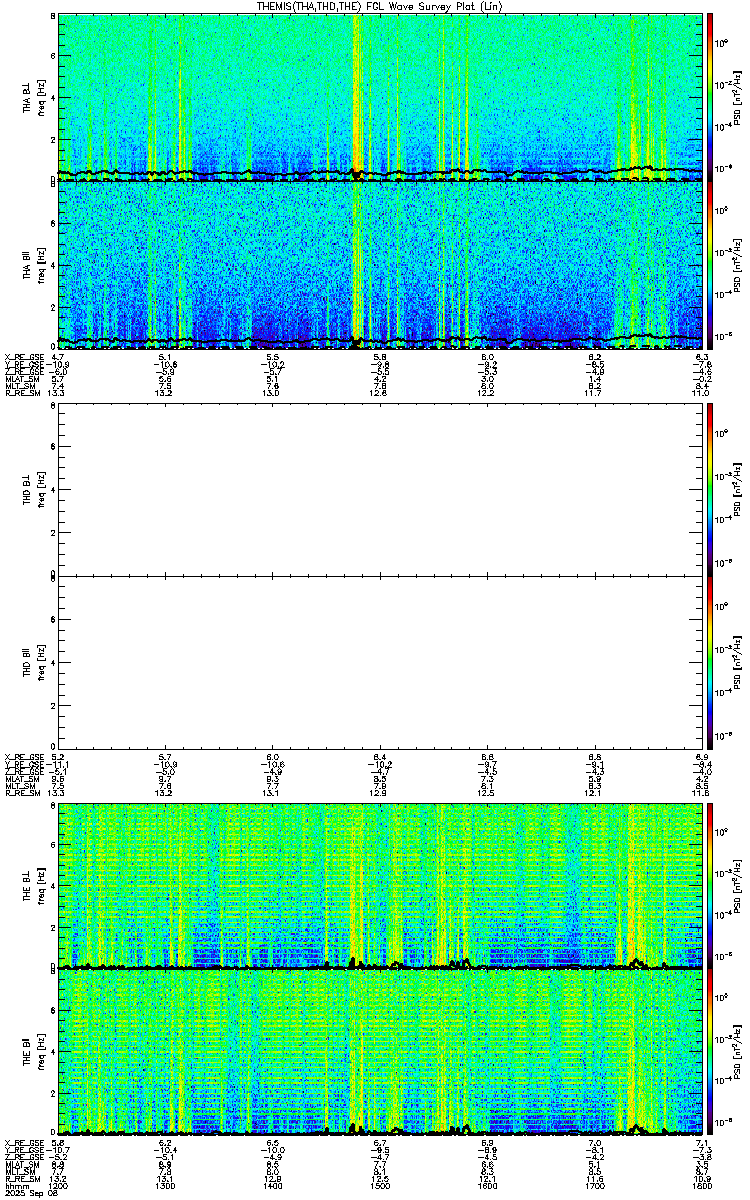Screen dimensions: 750x1200
Task: Click the THE B-parallel PSD color bar
Action: tap(710, 1053)
